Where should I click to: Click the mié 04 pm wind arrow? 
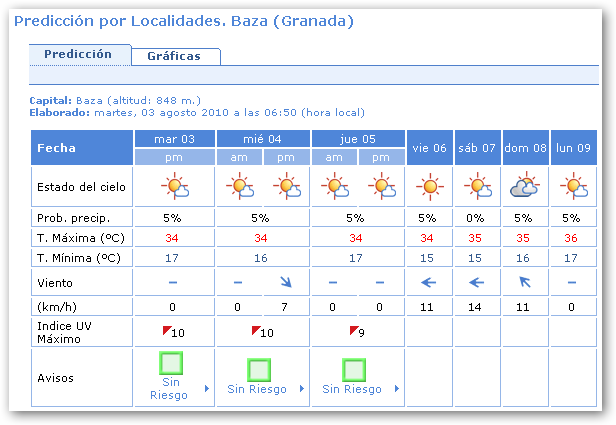pos(286,282)
